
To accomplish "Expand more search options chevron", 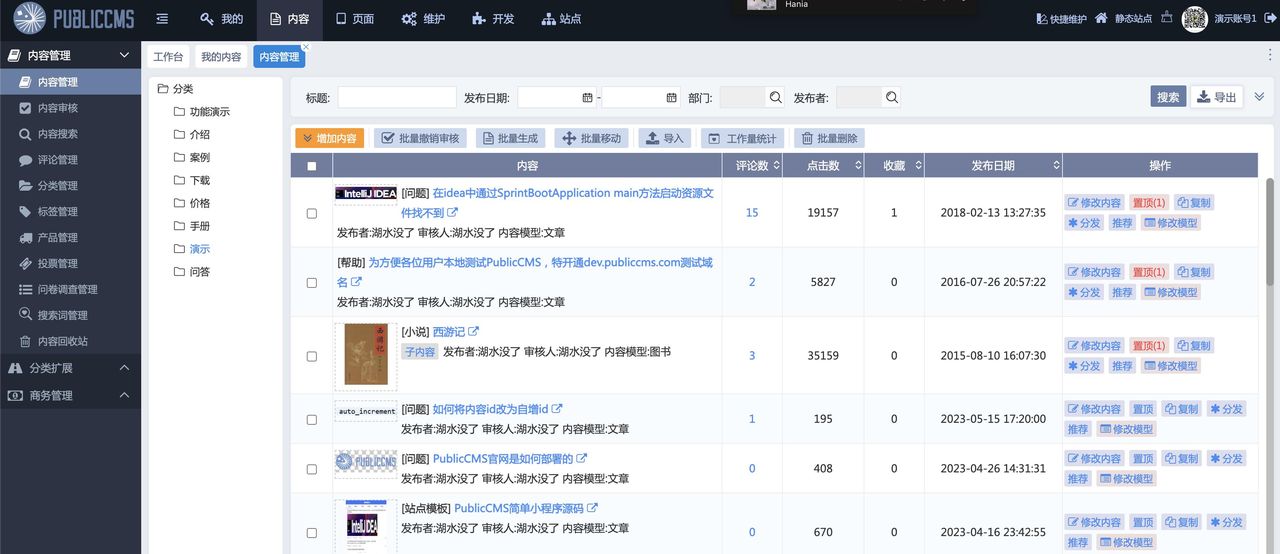I will (x=1259, y=97).
